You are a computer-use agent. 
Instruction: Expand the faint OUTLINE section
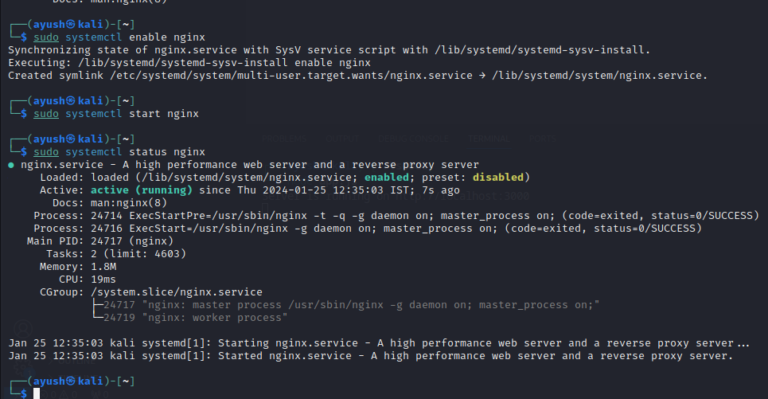coord(72,362)
